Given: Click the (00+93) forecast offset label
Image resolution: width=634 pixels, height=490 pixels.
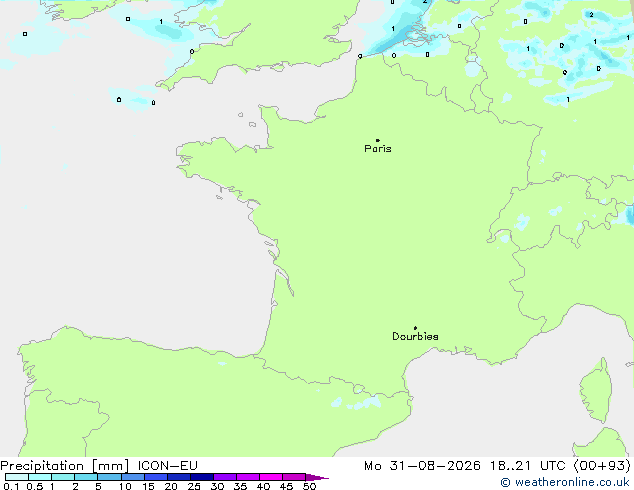Looking at the screenshot, I should 602,466.
